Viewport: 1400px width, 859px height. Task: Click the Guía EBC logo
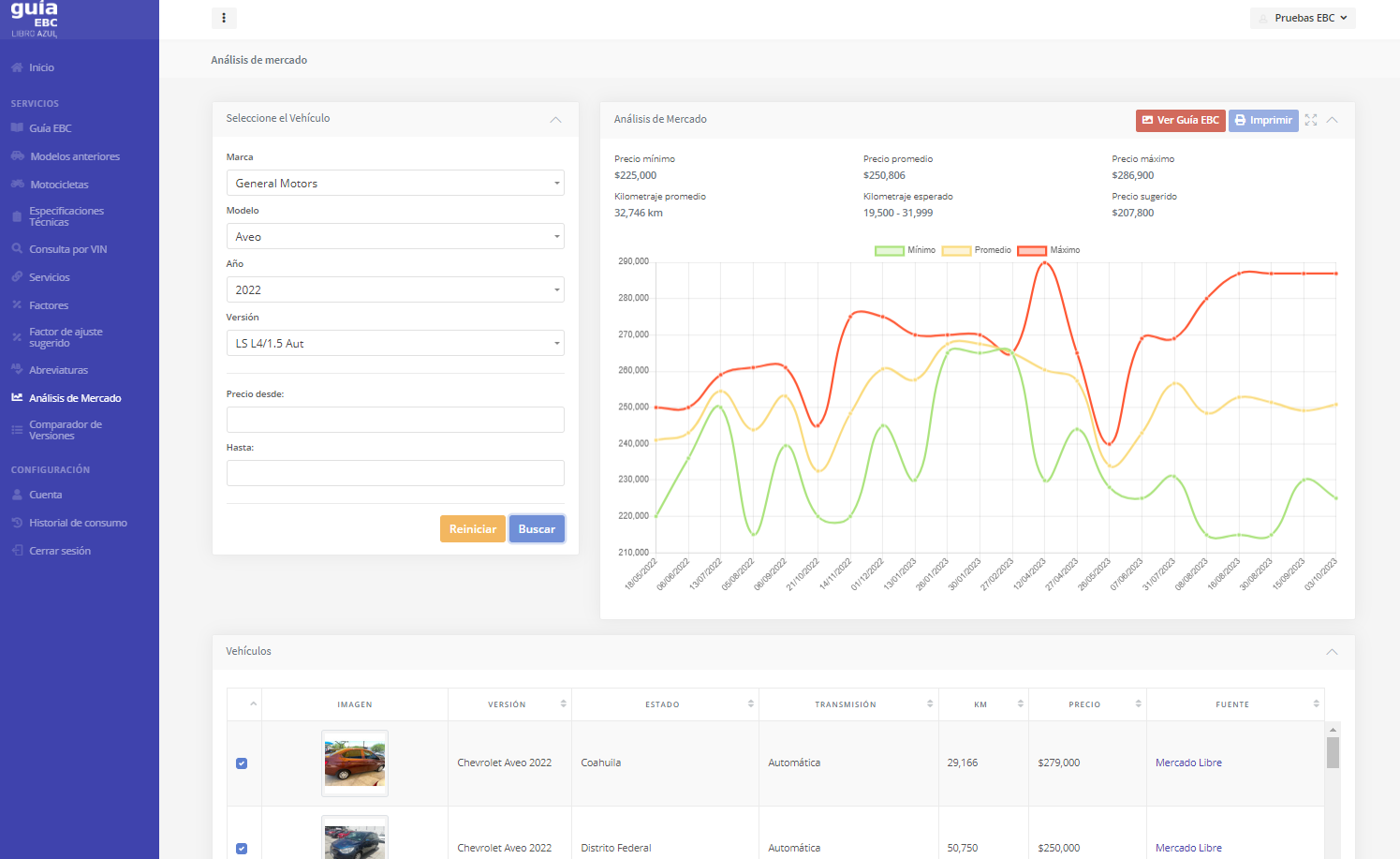[36, 19]
